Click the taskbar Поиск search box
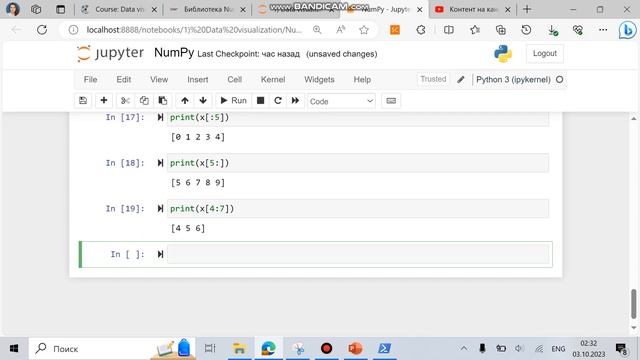The width and height of the screenshot is (640, 360). [x=111, y=349]
